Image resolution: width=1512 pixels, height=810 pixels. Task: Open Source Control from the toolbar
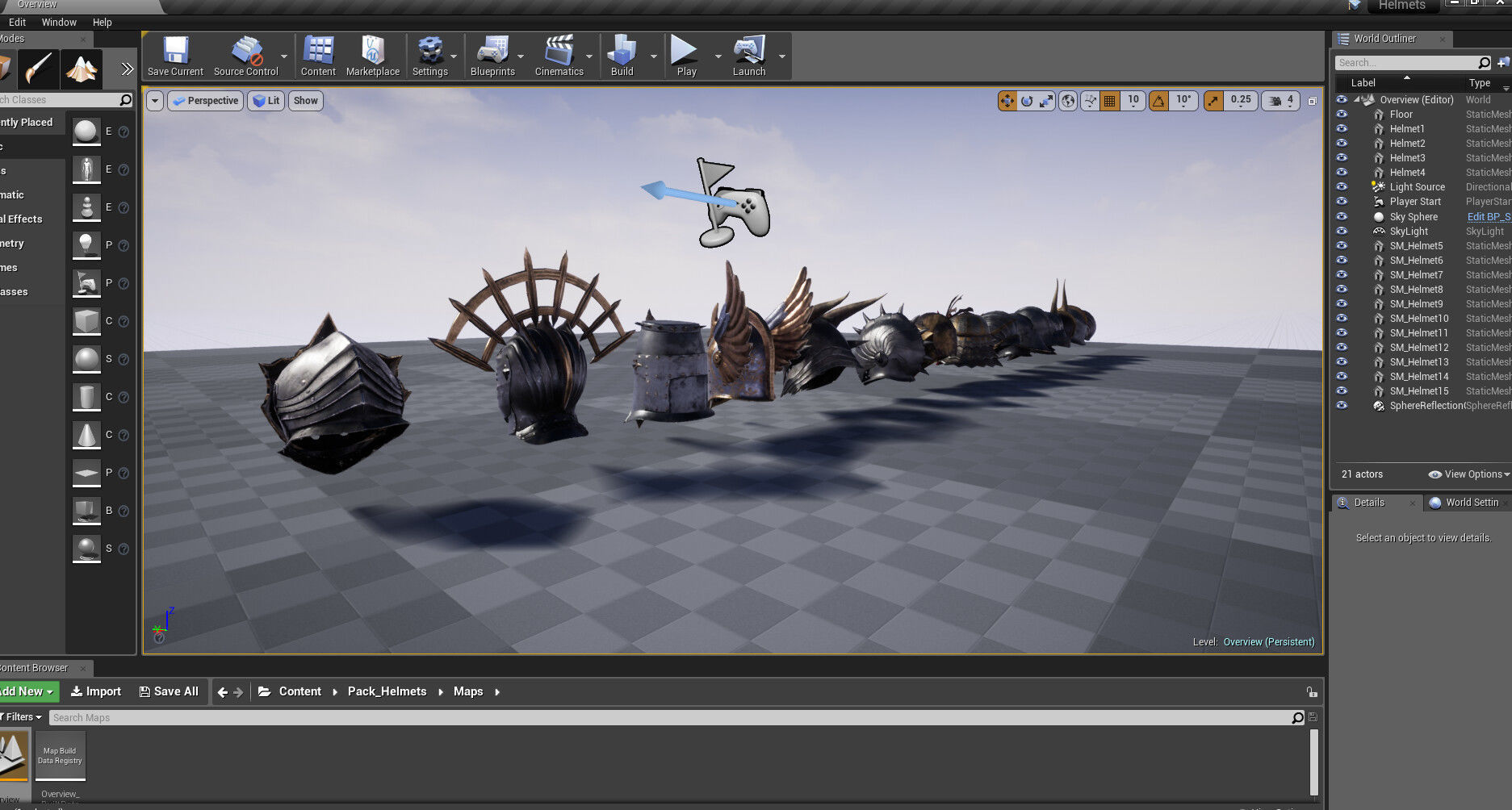tap(246, 56)
